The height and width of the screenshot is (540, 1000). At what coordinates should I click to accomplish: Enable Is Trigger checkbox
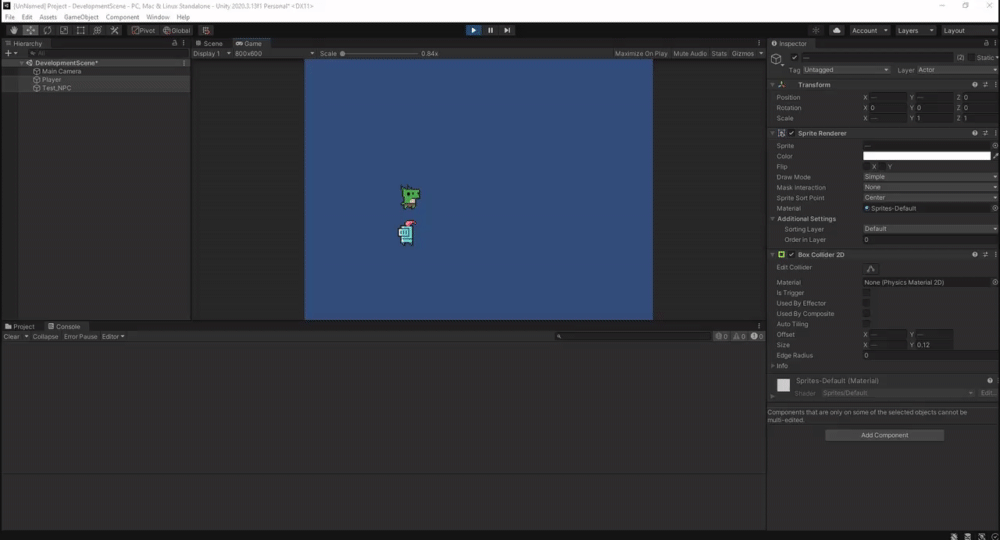[x=866, y=293]
